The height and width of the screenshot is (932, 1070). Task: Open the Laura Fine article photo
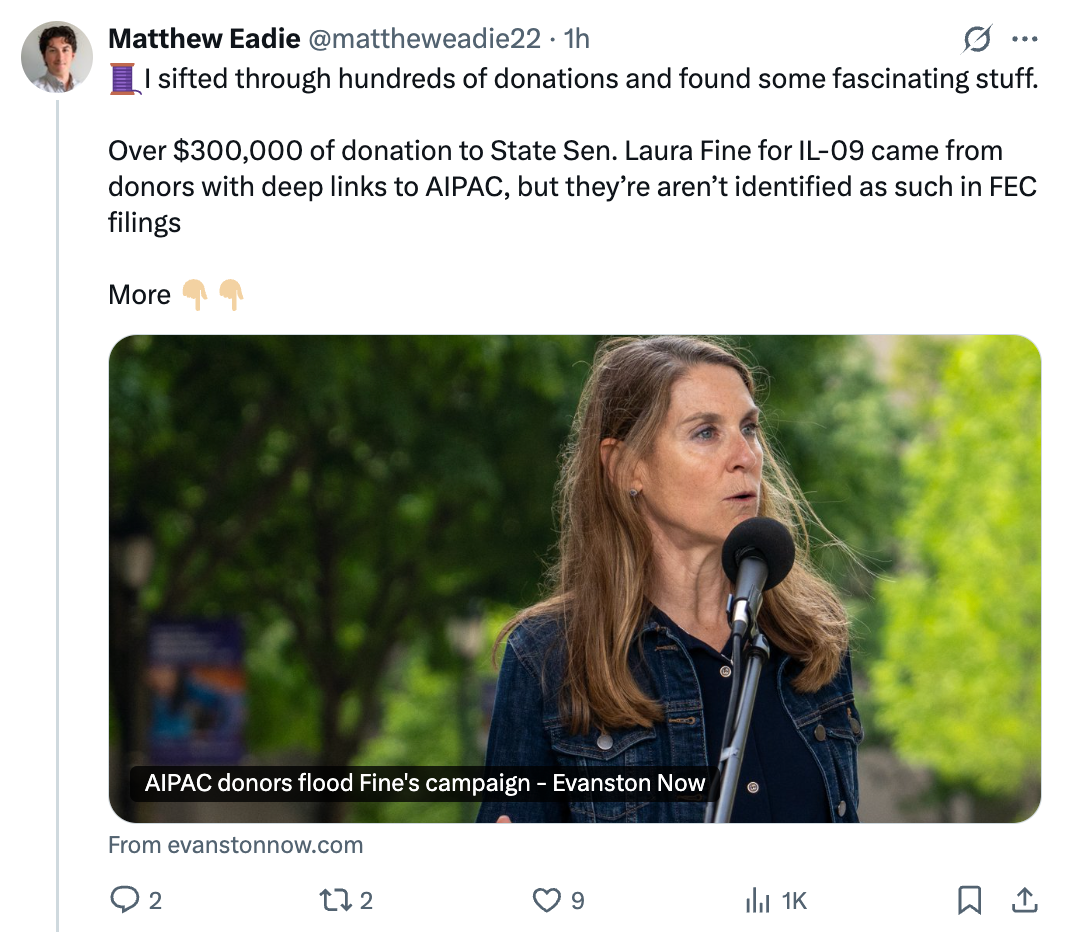(575, 560)
